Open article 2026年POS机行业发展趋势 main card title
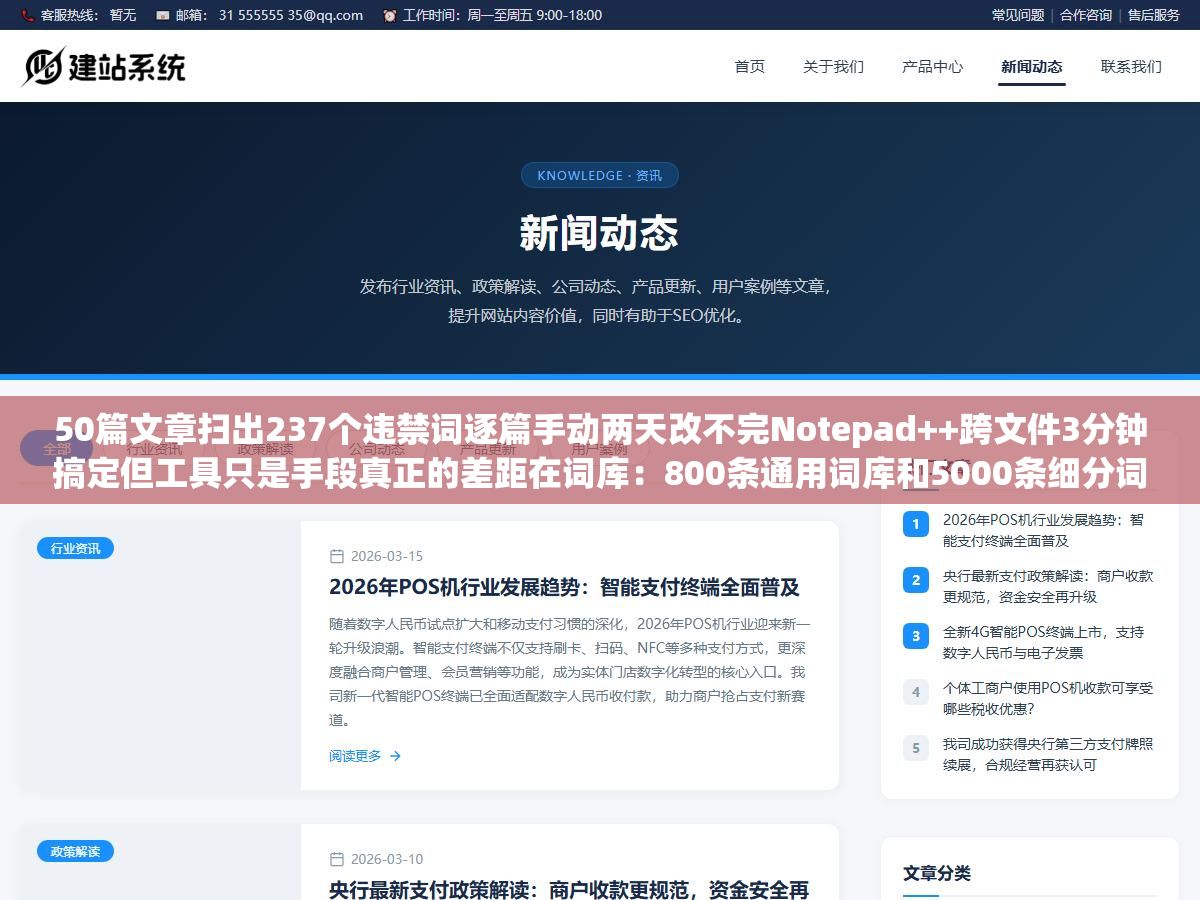This screenshot has height=900, width=1200. click(x=564, y=587)
